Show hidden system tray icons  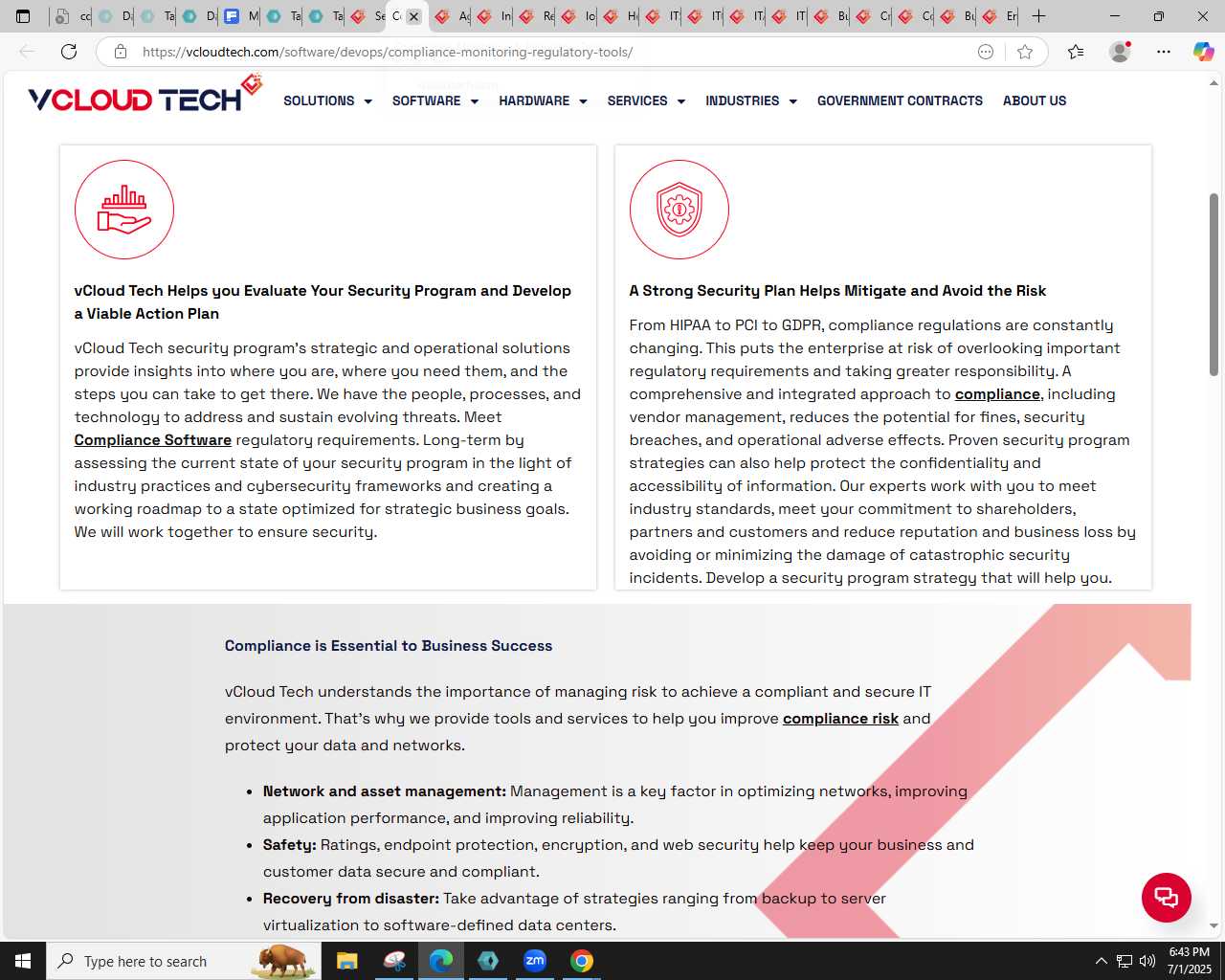click(x=1101, y=961)
